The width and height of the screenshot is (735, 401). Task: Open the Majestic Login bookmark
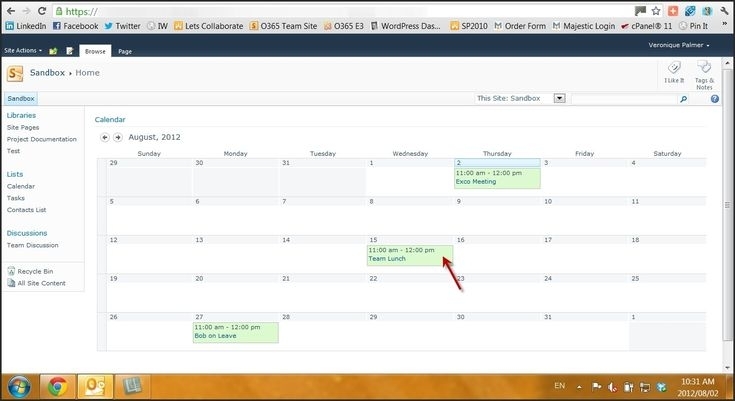click(584, 26)
